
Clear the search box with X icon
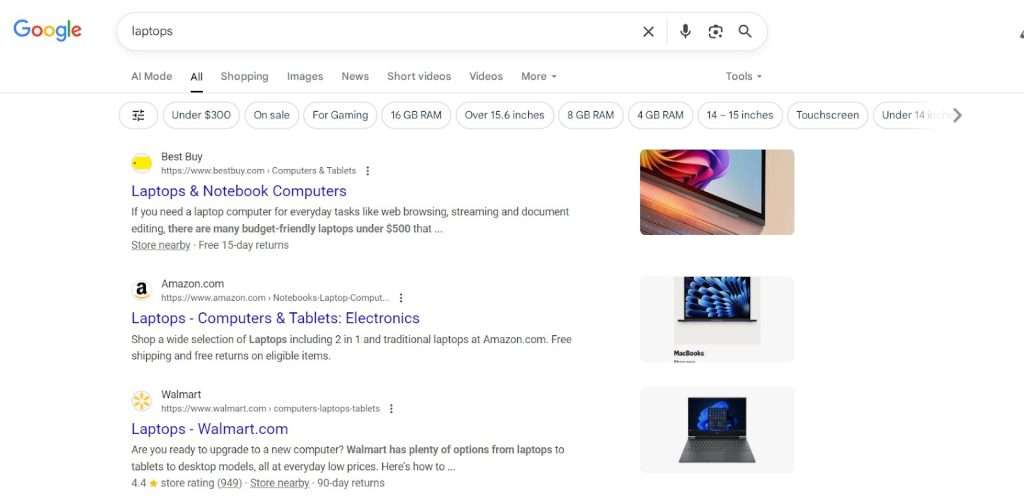pyautogui.click(x=648, y=31)
